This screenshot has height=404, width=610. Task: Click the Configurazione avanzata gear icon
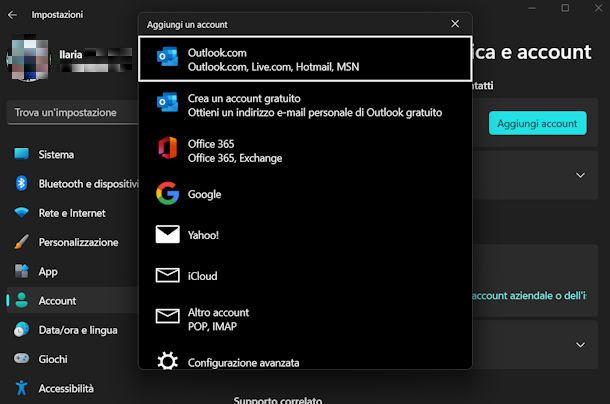(167, 361)
